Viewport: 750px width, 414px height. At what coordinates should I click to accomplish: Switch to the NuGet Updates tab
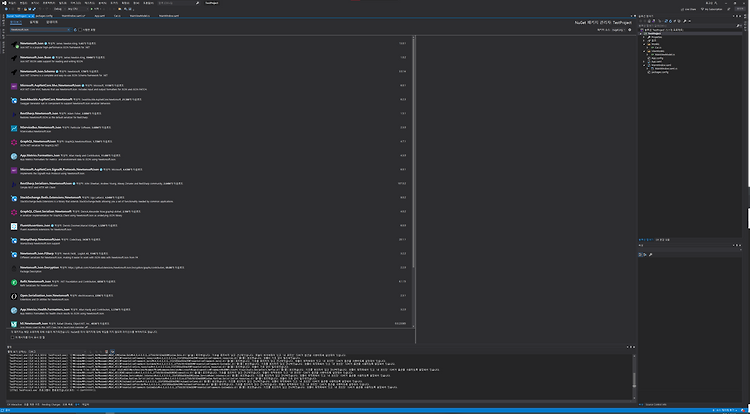(52, 22)
